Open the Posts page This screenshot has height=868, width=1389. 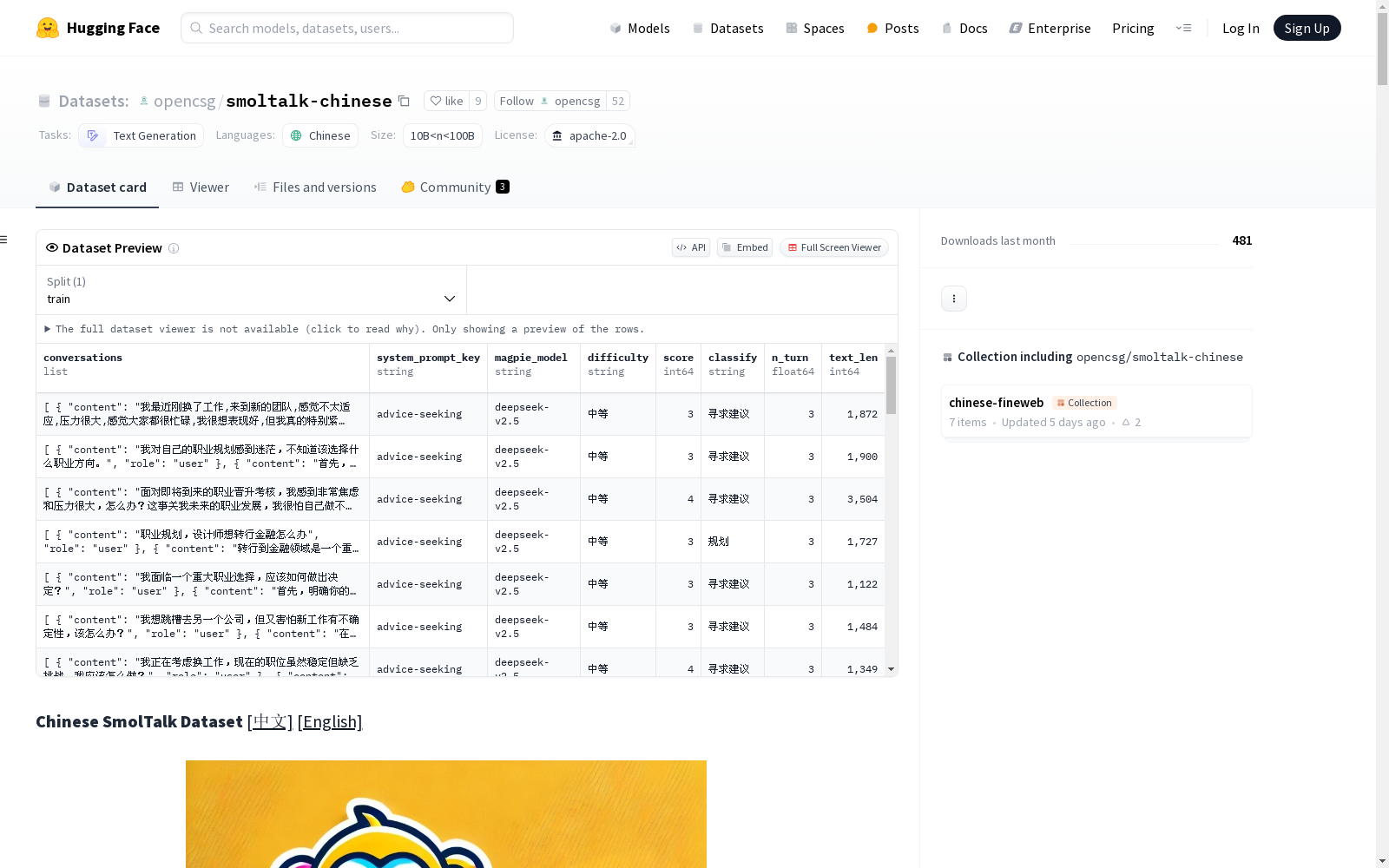[893, 28]
